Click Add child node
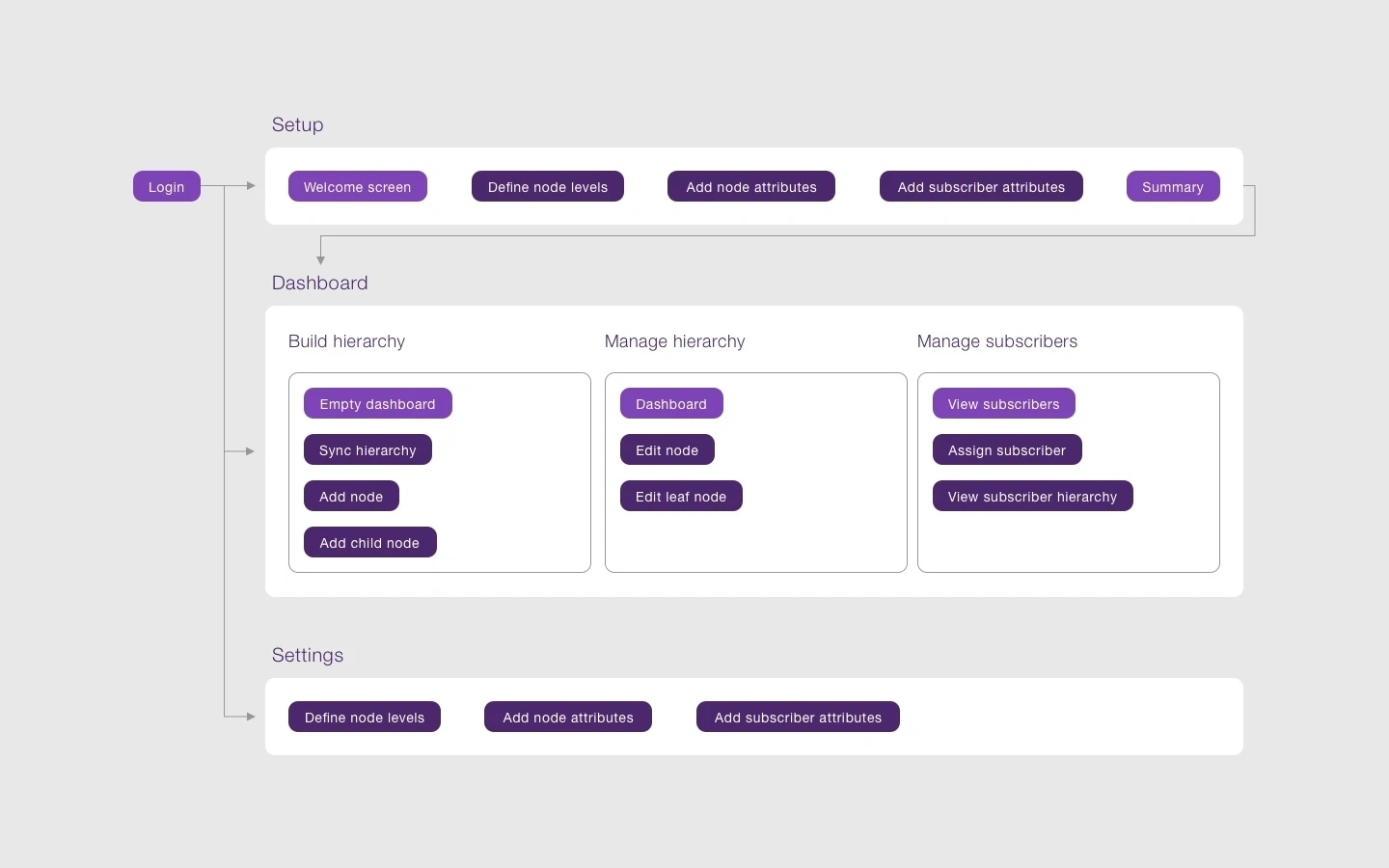This screenshot has width=1389, height=868. pos(369,542)
